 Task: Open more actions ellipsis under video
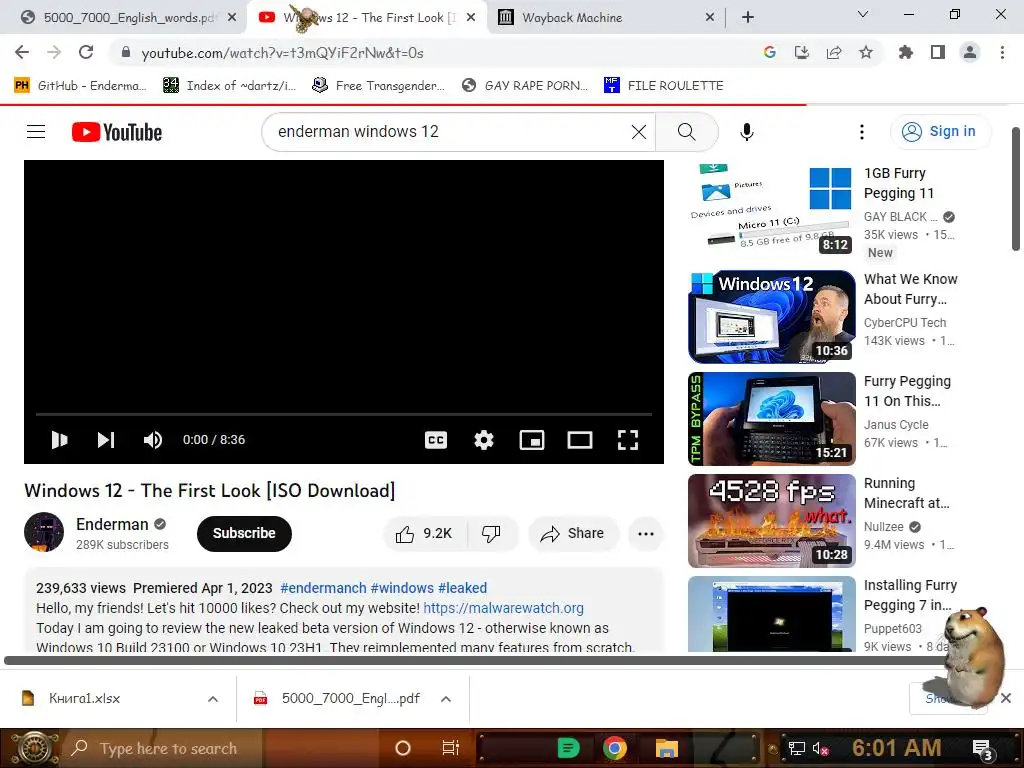click(646, 534)
